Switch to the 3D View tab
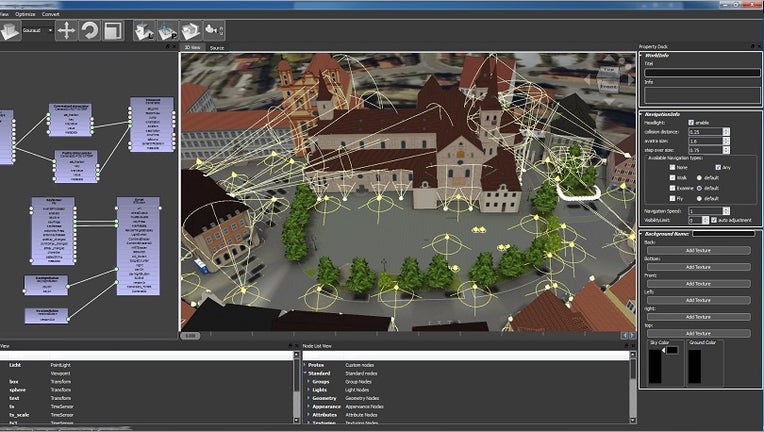Image resolution: width=764 pixels, height=432 pixels. (192, 48)
